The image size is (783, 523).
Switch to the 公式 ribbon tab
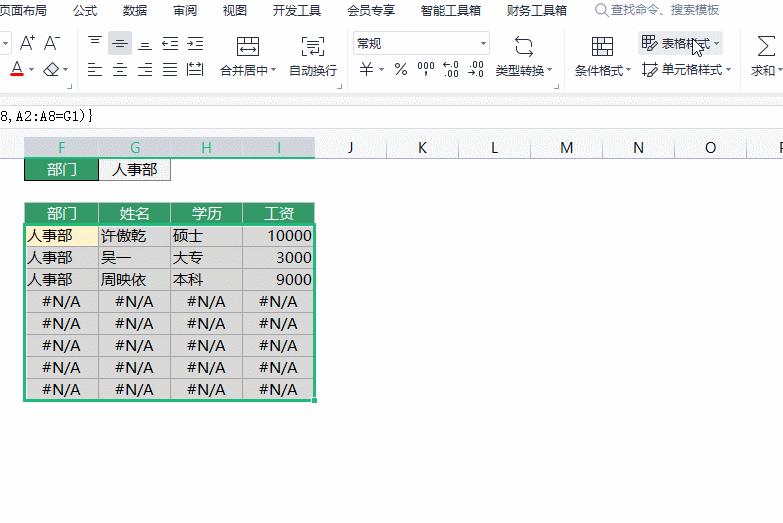click(x=85, y=10)
